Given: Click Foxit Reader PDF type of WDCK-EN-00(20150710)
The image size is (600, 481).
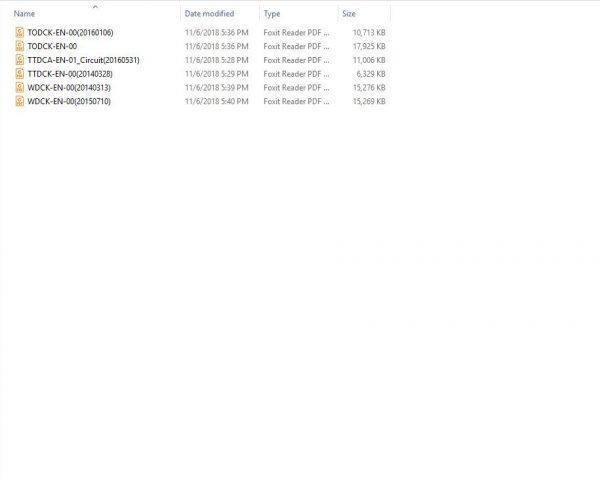Looking at the screenshot, I should click(296, 101).
